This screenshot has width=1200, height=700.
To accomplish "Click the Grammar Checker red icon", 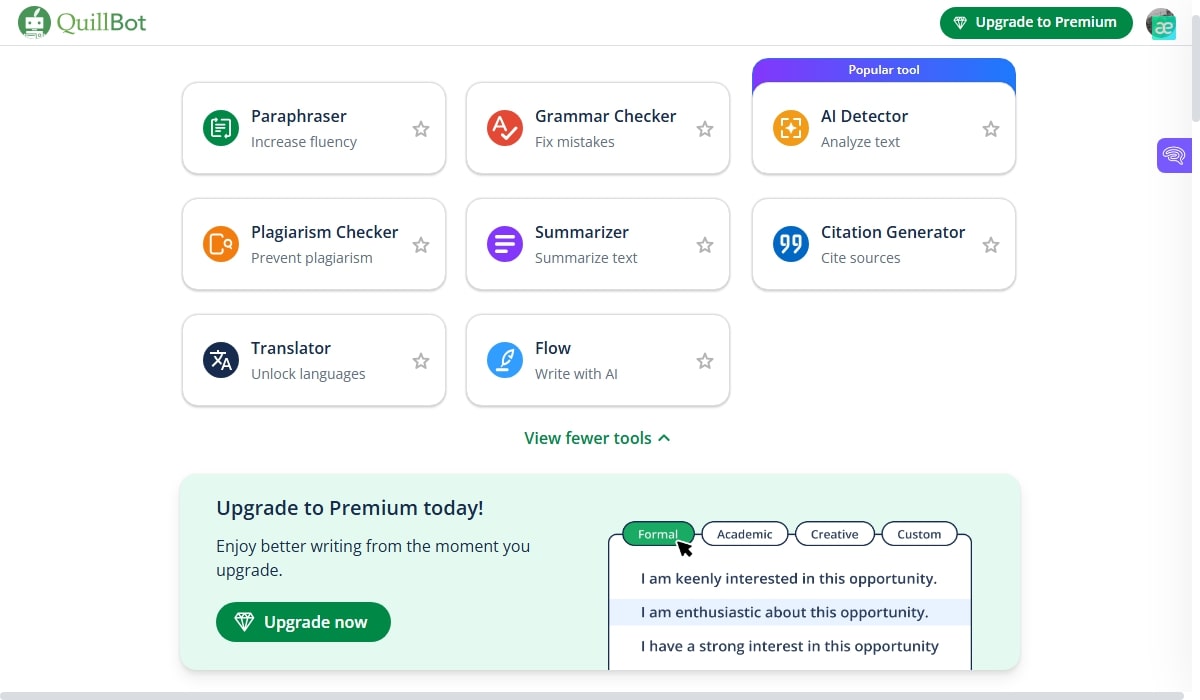I will click(x=505, y=128).
